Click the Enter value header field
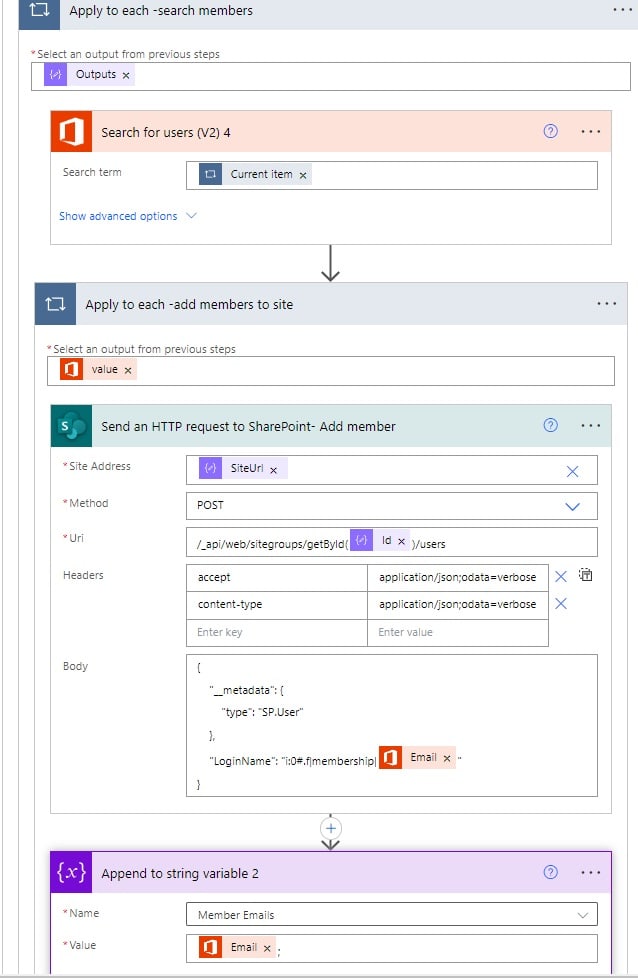 point(458,632)
